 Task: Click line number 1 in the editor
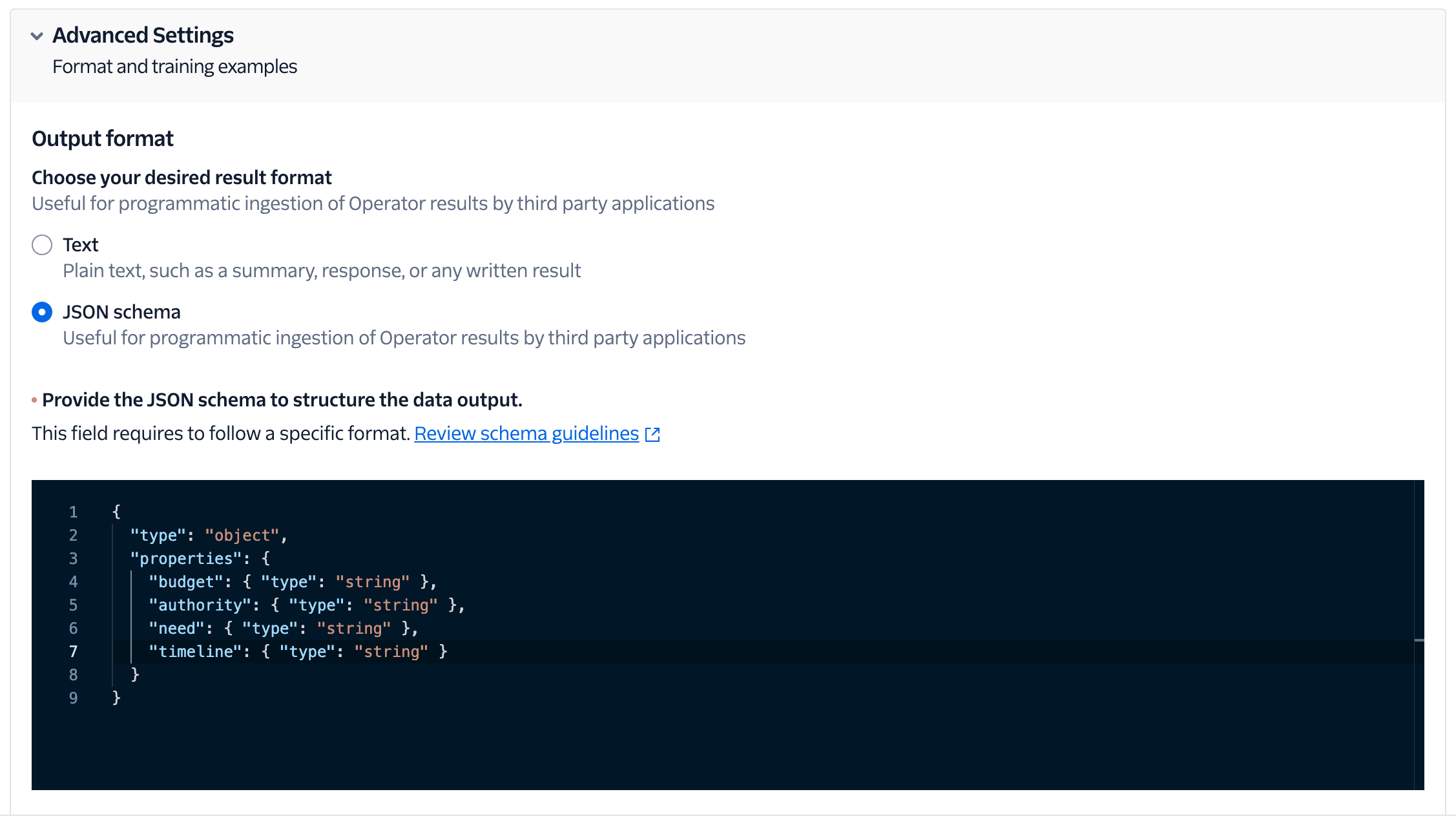pyautogui.click(x=73, y=512)
